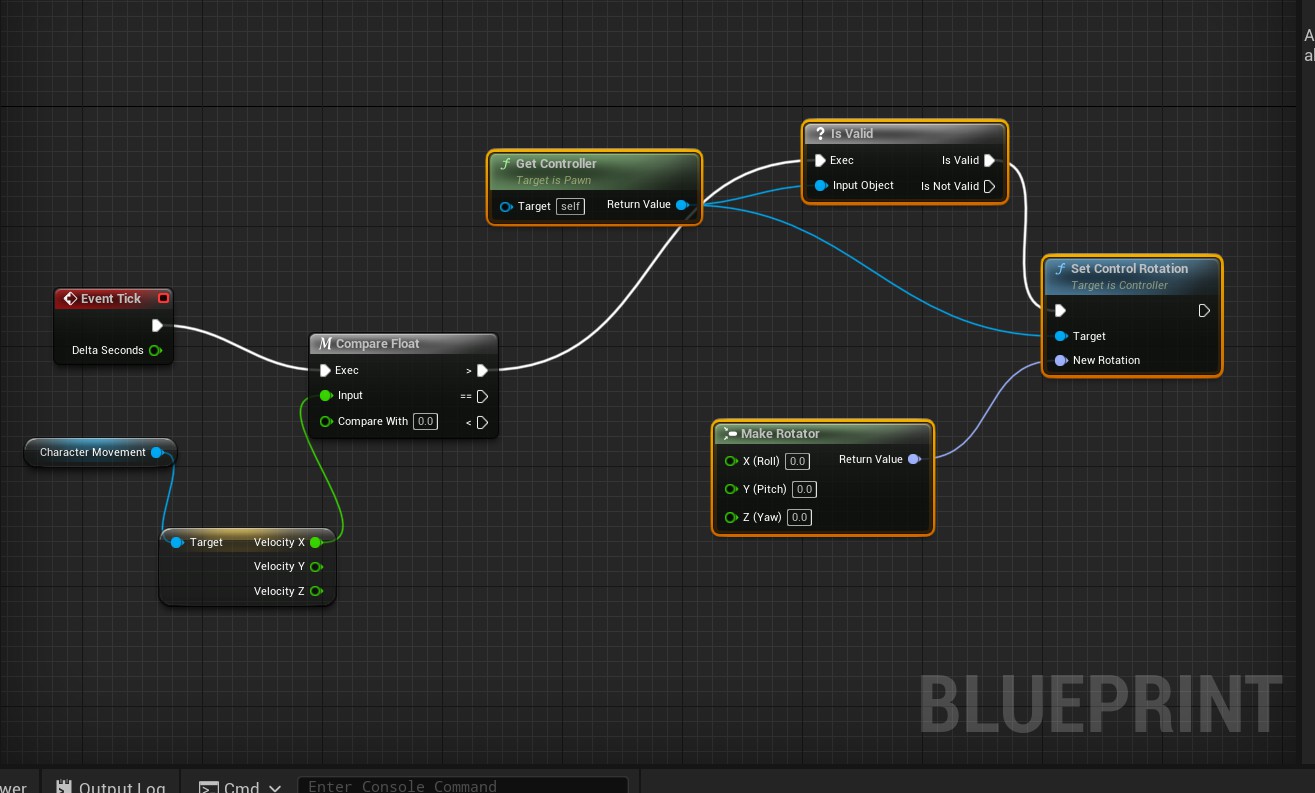
Task: Edit the Compare With value field
Action: [x=426, y=422]
